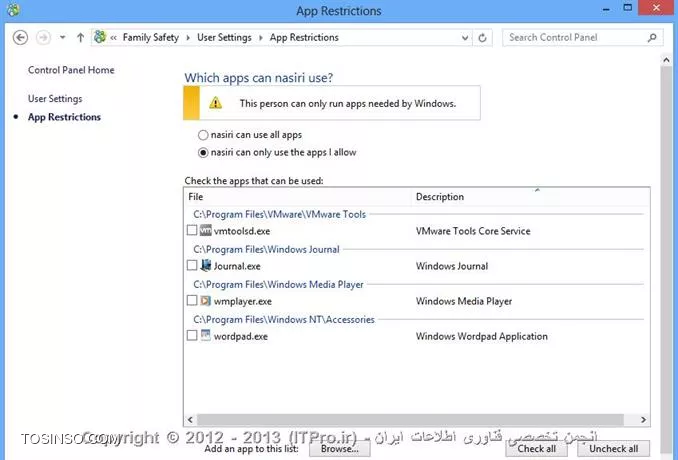Screen dimensions: 678x460
Task: Click the window title bar app icon
Action: tap(13, 10)
